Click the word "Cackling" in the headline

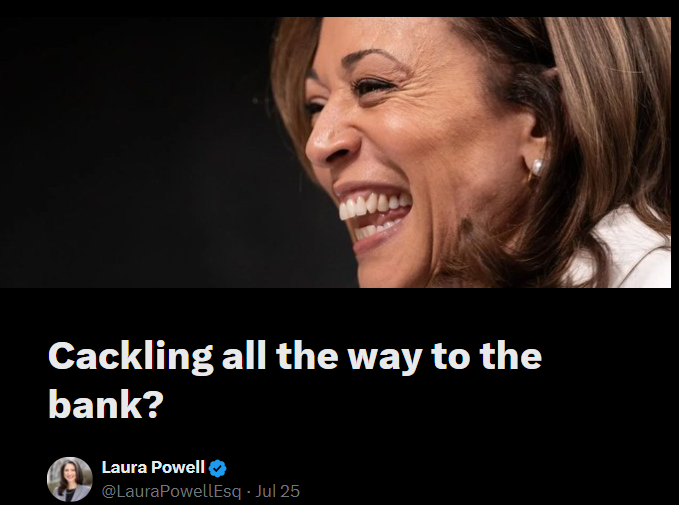click(130, 357)
